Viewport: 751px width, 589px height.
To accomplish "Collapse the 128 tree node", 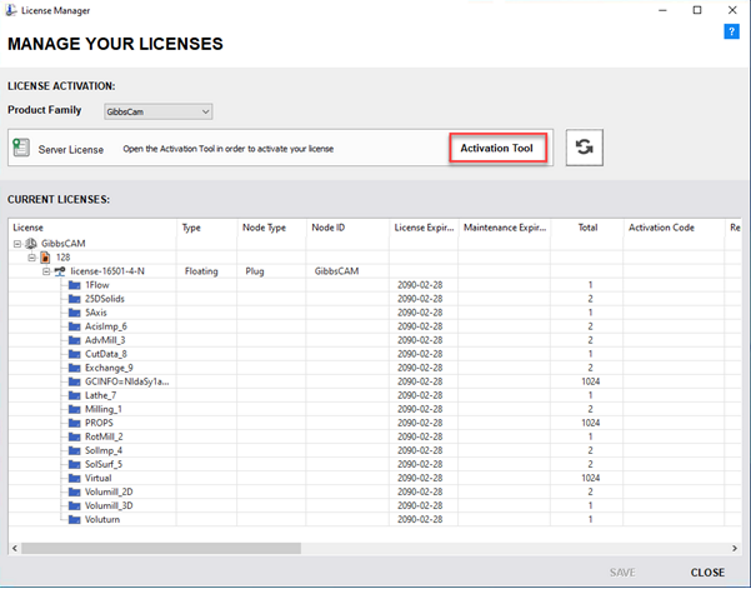I will click(x=32, y=258).
